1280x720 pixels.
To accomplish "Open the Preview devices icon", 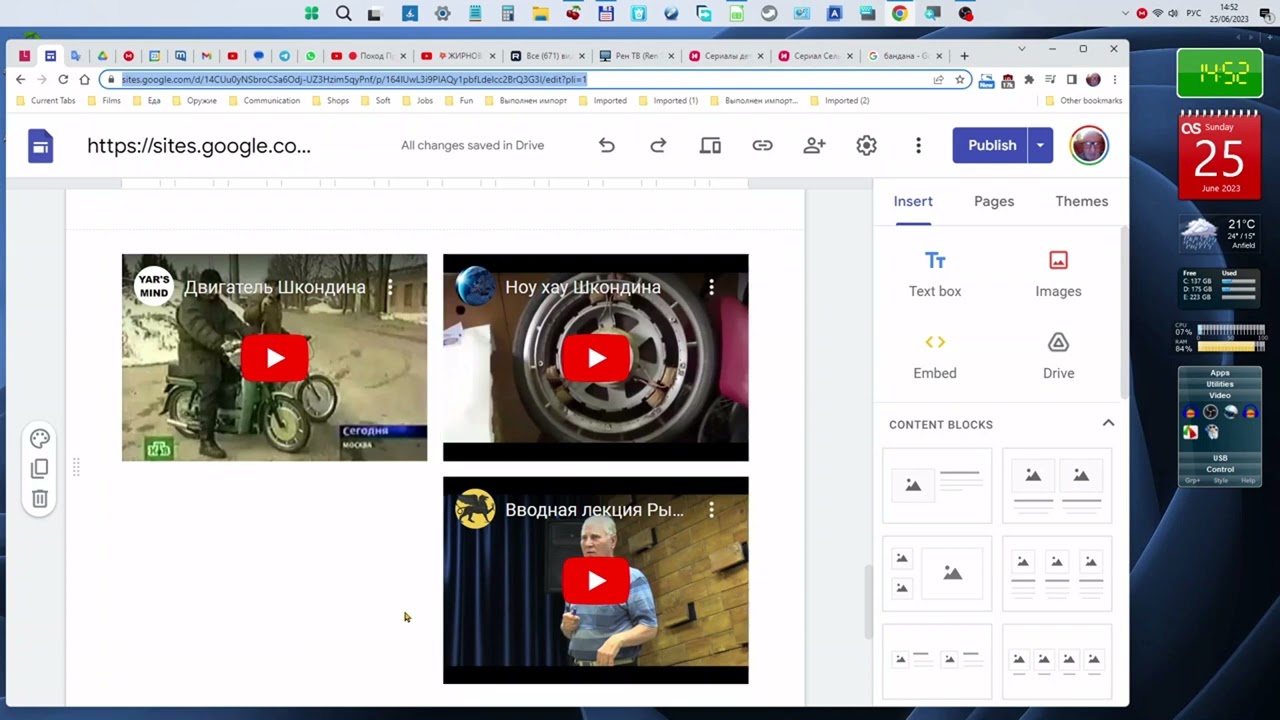I will coord(710,145).
